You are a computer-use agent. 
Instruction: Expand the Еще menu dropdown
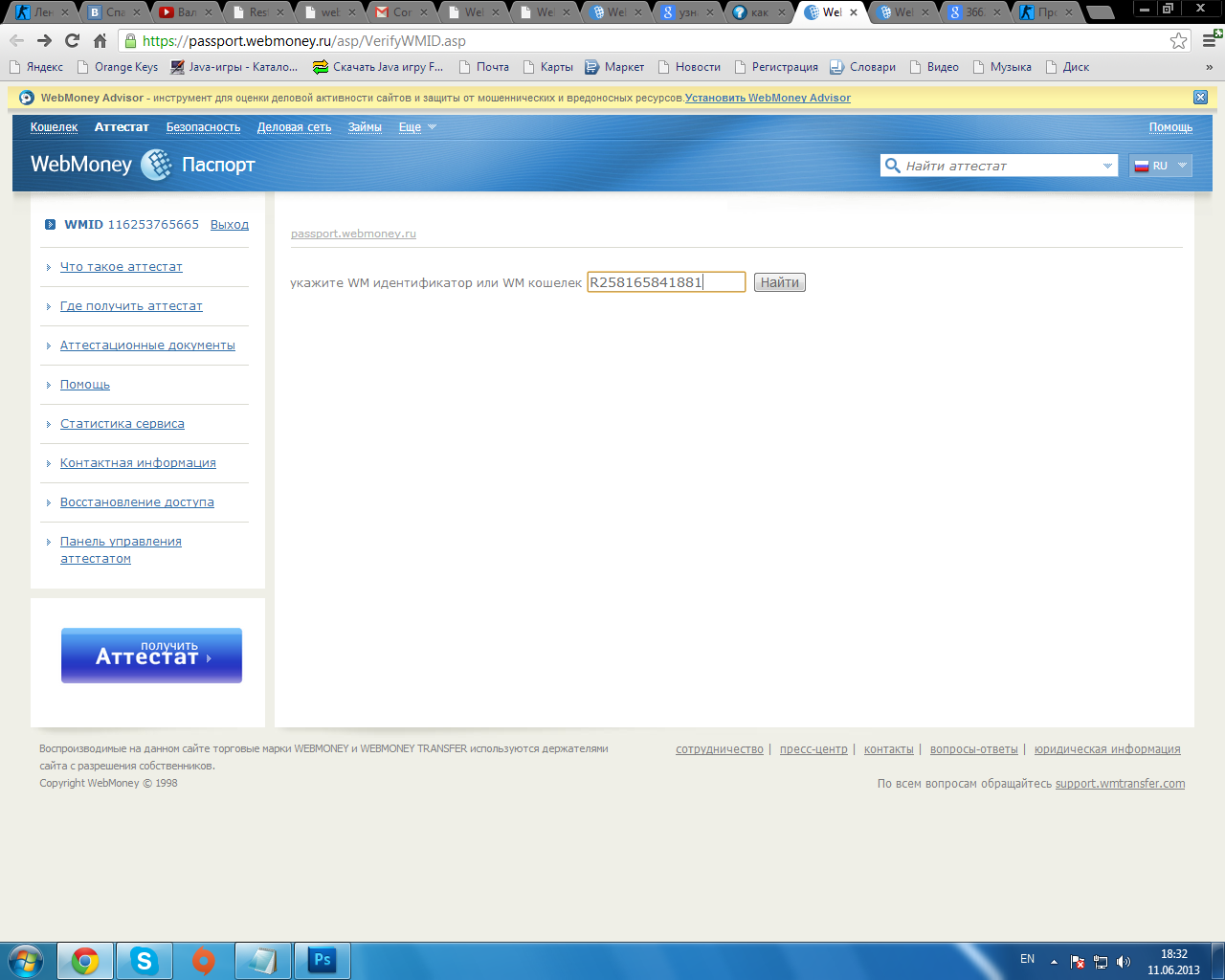417,127
